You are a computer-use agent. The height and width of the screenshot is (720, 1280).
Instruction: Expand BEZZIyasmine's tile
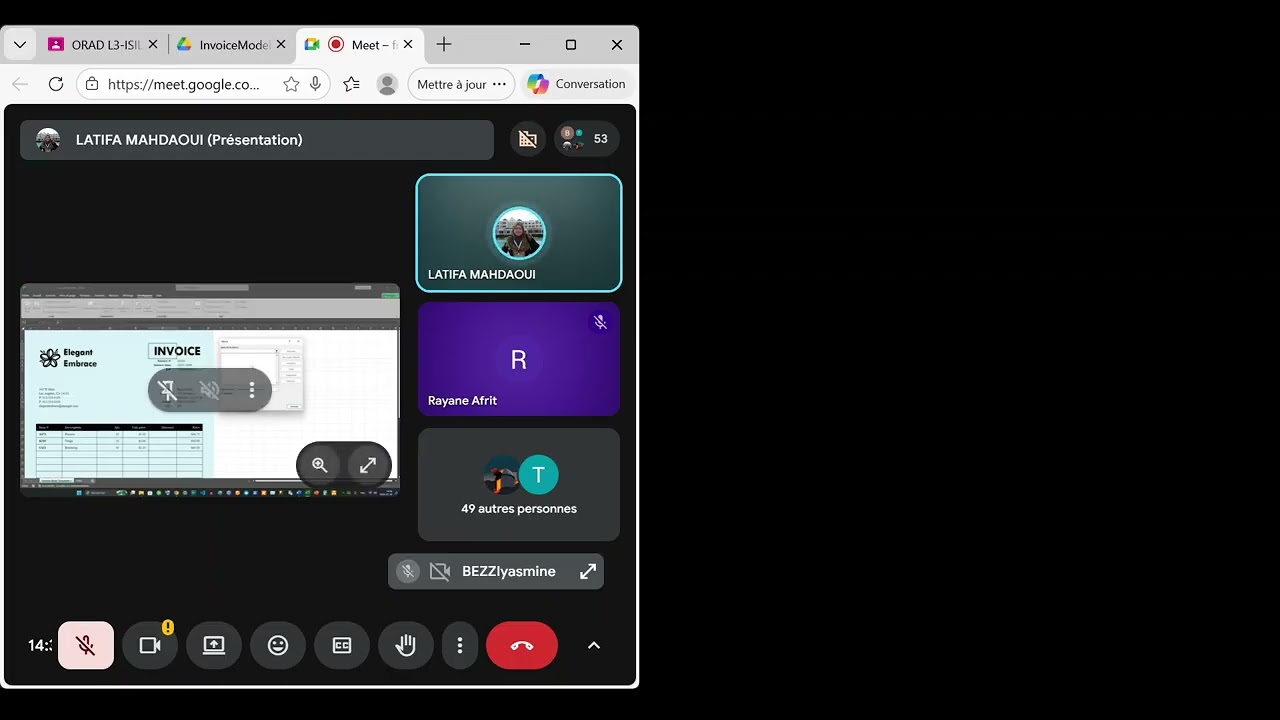[588, 572]
